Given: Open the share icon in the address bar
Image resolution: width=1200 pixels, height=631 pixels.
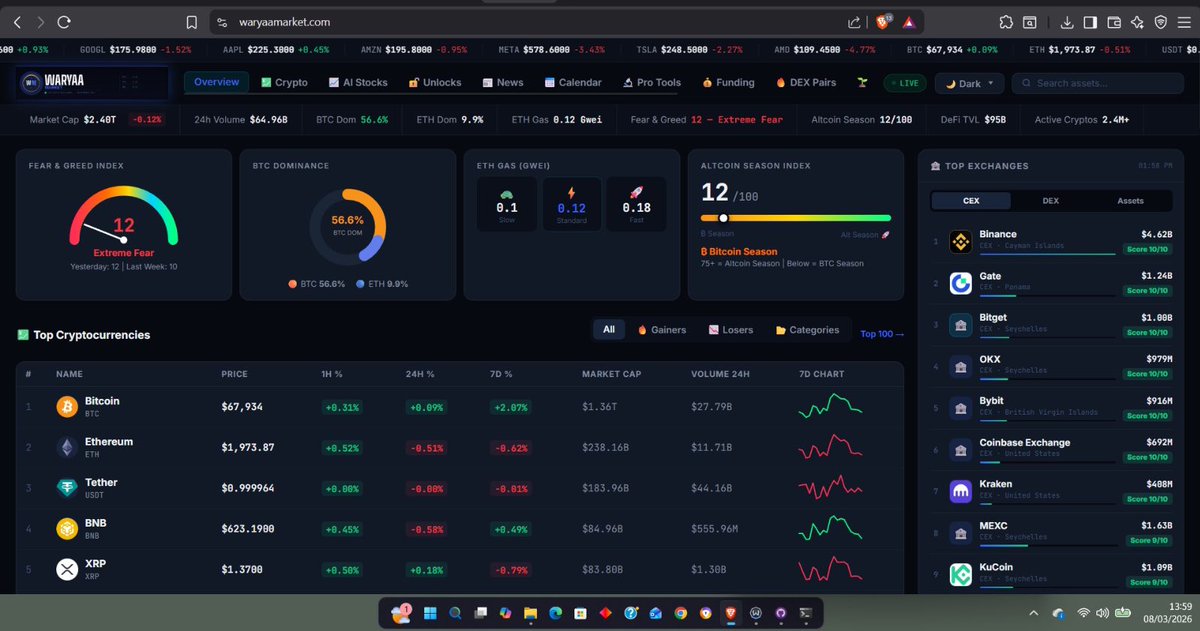Looking at the screenshot, I should 855,21.
